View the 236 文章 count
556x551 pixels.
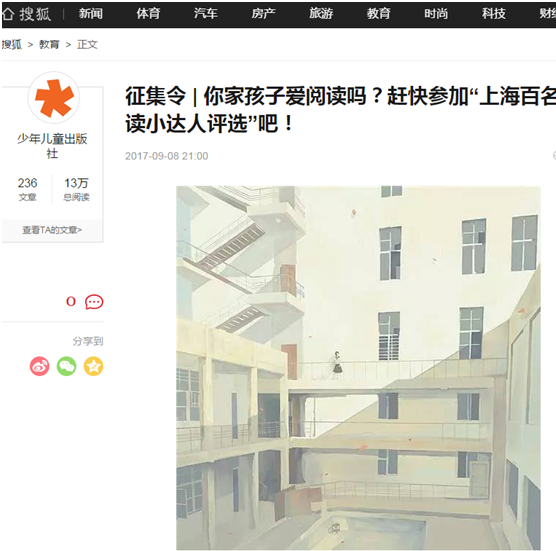(x=27, y=189)
